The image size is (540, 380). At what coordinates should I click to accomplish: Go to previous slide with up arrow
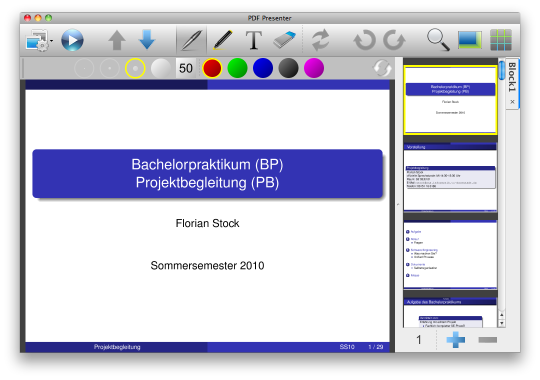117,40
